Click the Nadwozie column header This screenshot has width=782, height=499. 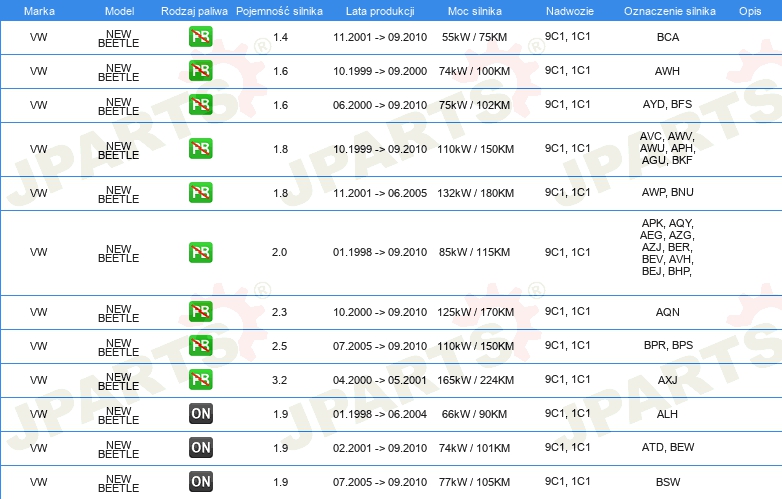point(570,11)
